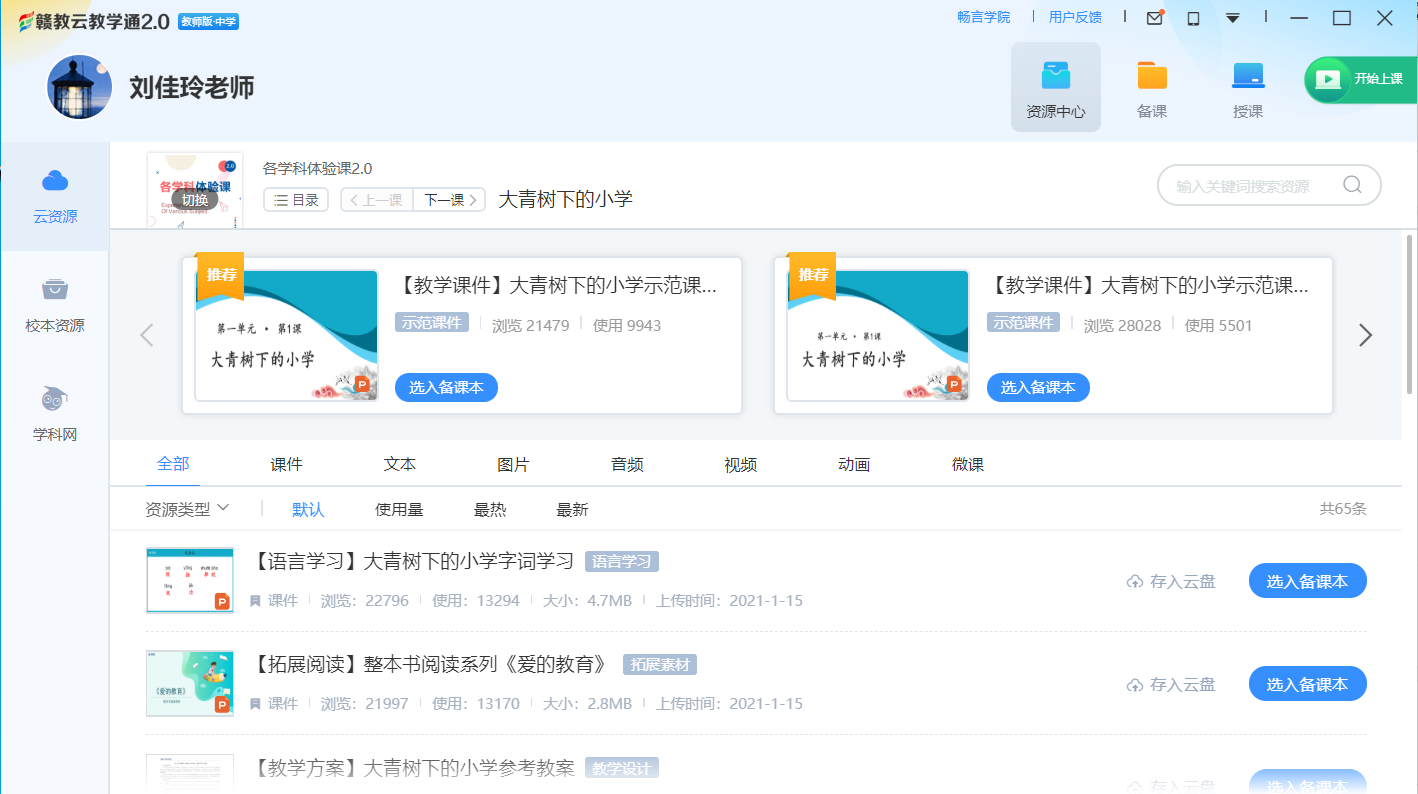This screenshot has width=1418, height=794.
Task: Click the search magnifier icon
Action: (1352, 185)
